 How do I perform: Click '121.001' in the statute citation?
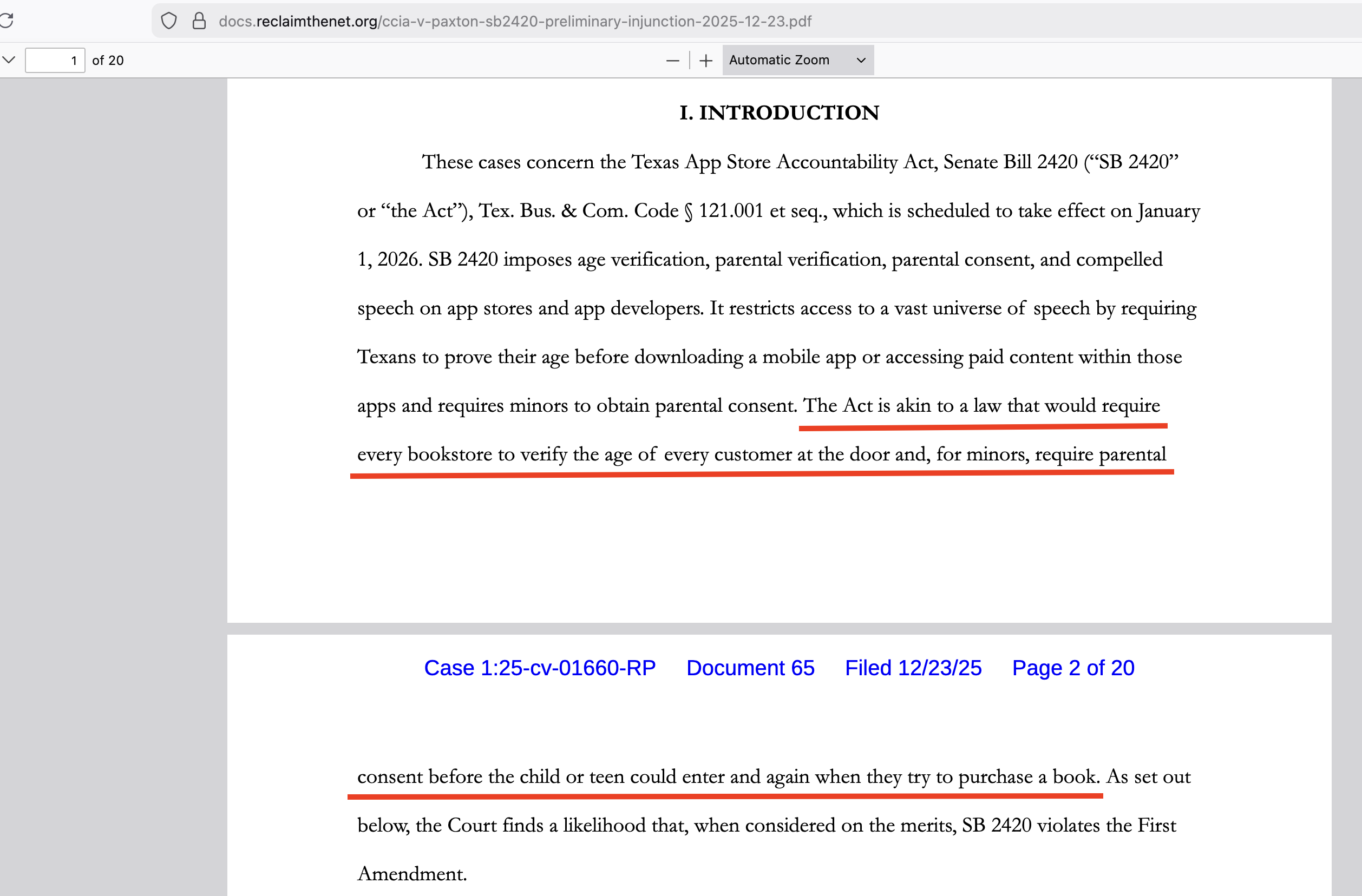pos(730,210)
